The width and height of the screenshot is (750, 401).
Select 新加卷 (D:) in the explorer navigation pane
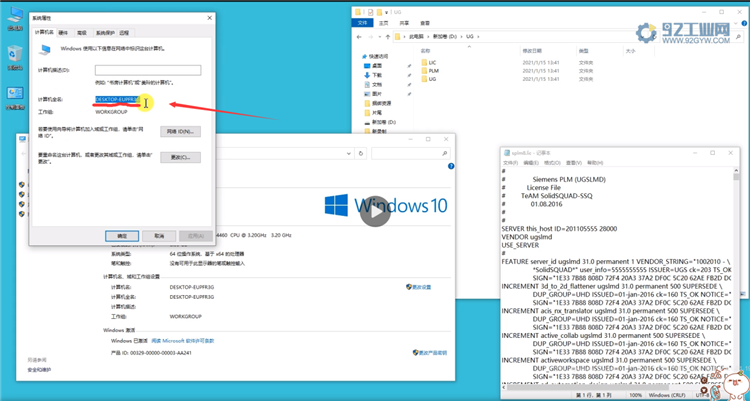click(x=380, y=122)
